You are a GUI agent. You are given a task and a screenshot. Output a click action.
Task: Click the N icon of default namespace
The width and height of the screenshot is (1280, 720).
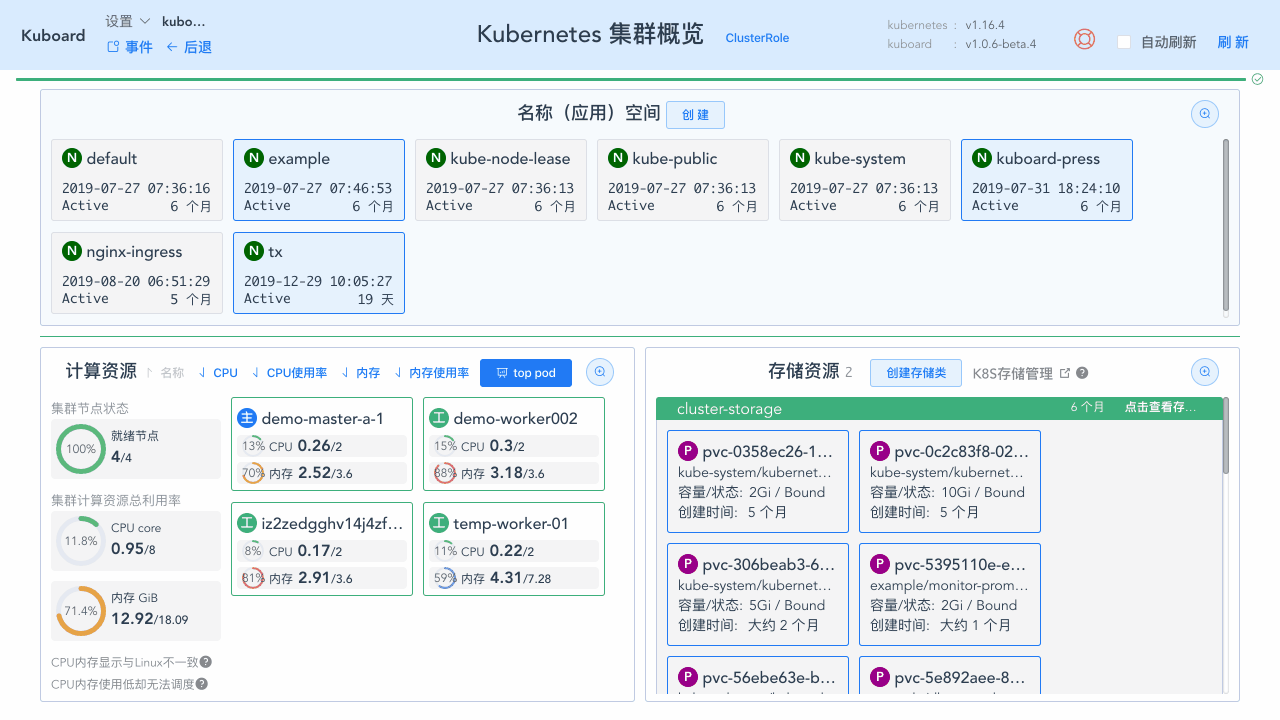[x=72, y=158]
